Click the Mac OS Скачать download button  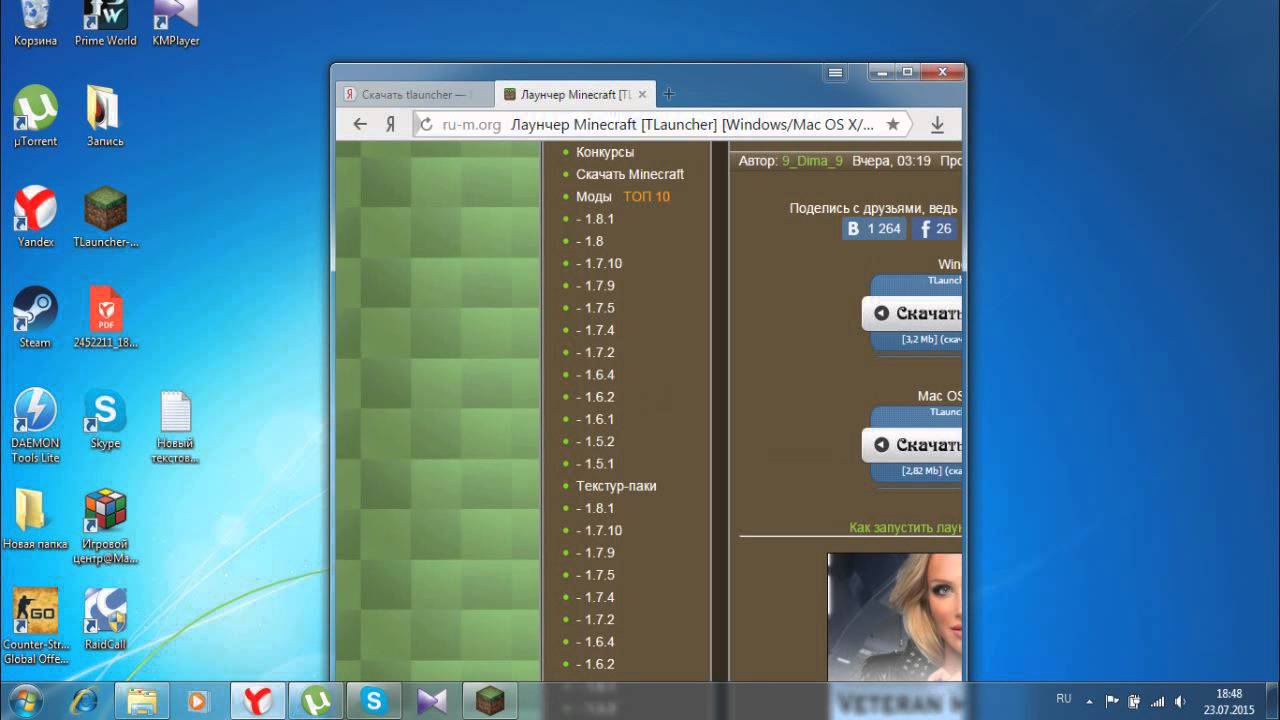(x=912, y=444)
